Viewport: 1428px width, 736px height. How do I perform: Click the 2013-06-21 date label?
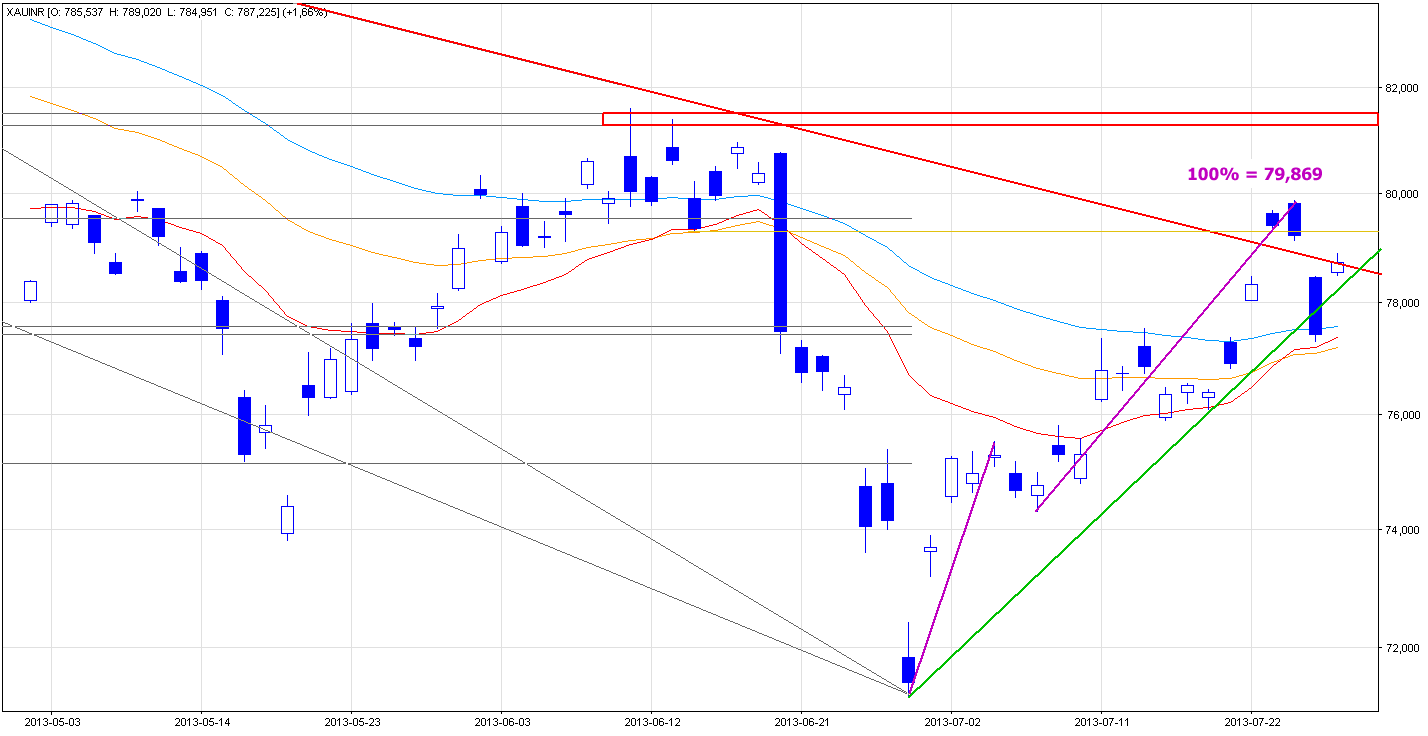(802, 721)
